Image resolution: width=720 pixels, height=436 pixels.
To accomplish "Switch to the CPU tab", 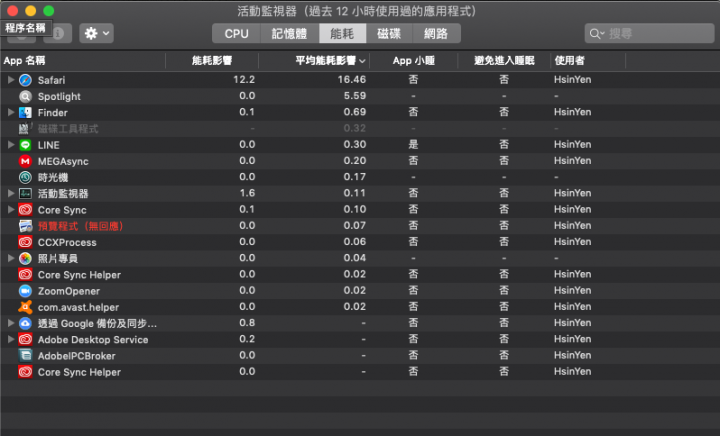I will (236, 34).
